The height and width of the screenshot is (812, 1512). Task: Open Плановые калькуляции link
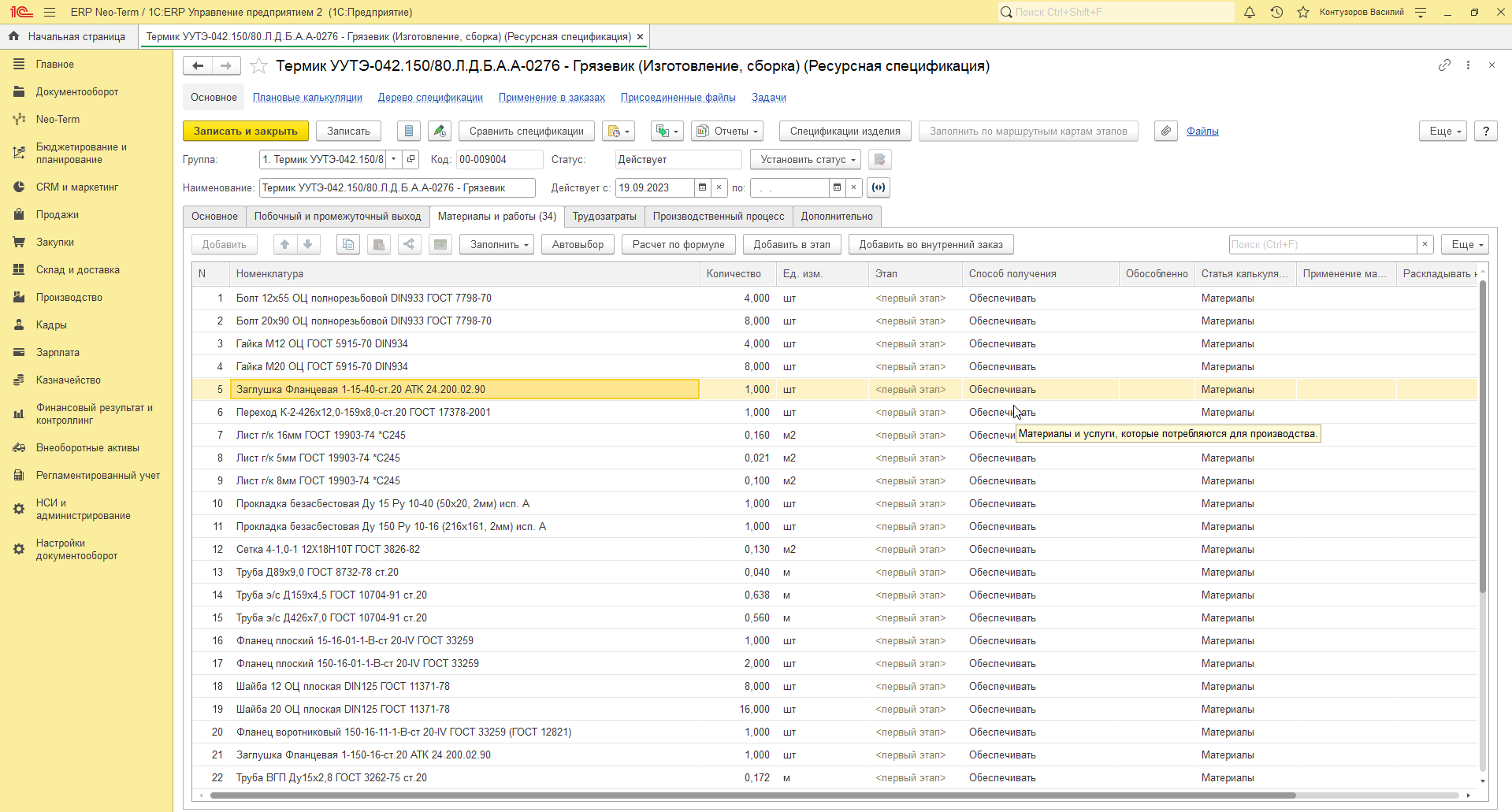pos(307,98)
